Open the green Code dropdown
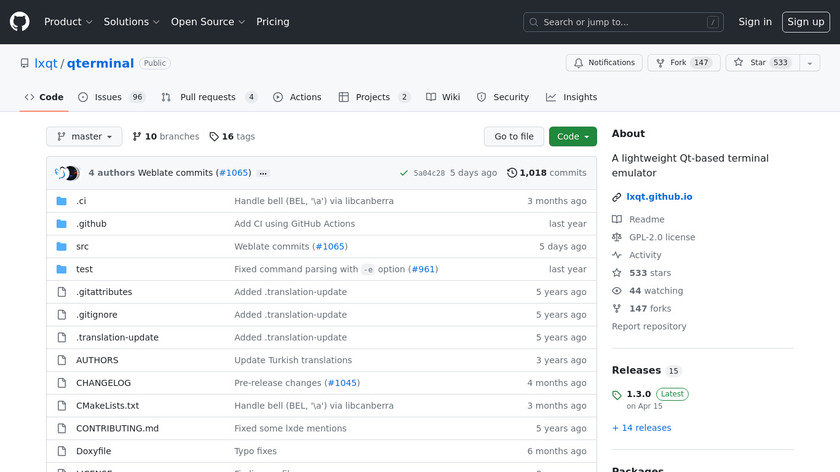Screen dimensions: 840x472 572,137
